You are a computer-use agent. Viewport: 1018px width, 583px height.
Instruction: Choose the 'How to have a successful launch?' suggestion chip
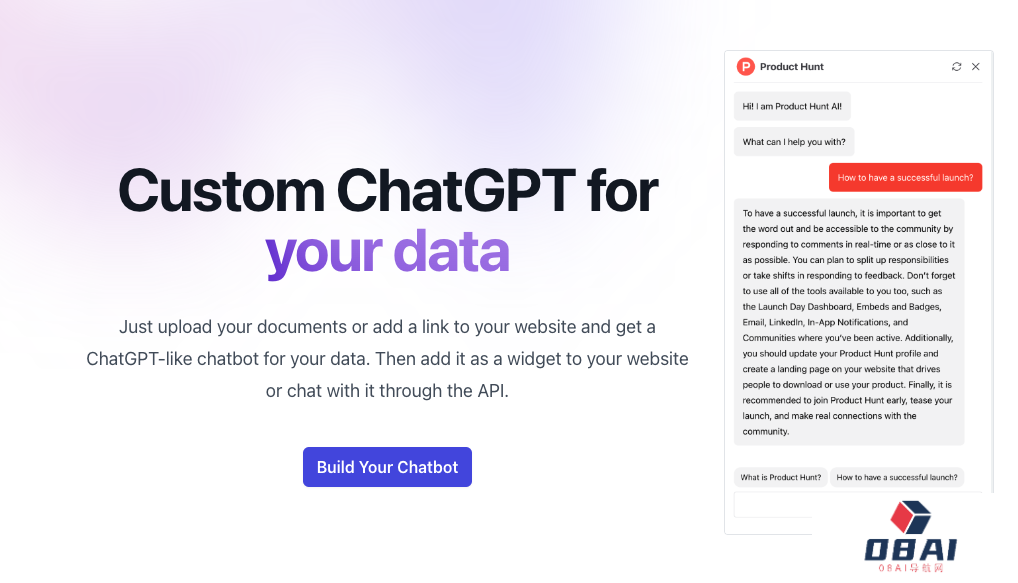(x=897, y=477)
